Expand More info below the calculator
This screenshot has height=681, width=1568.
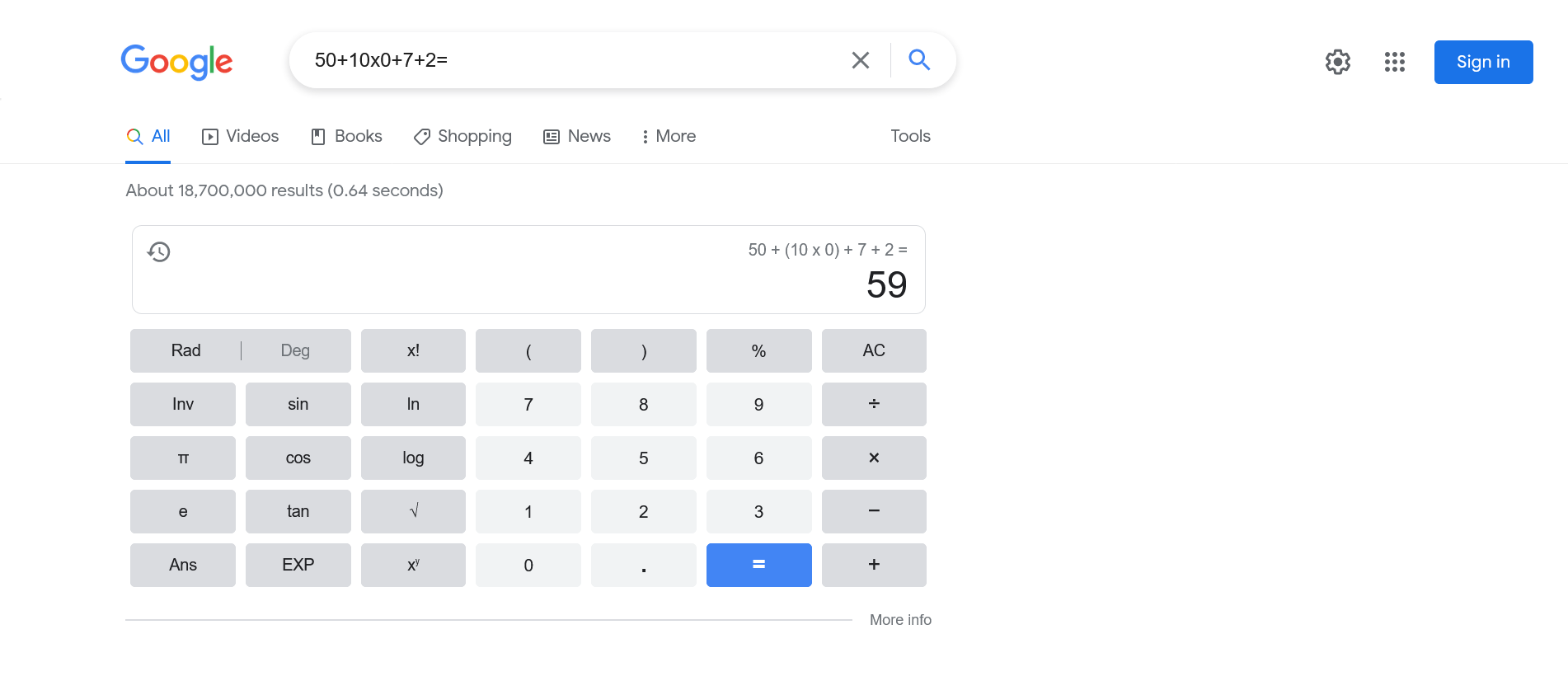click(x=900, y=619)
